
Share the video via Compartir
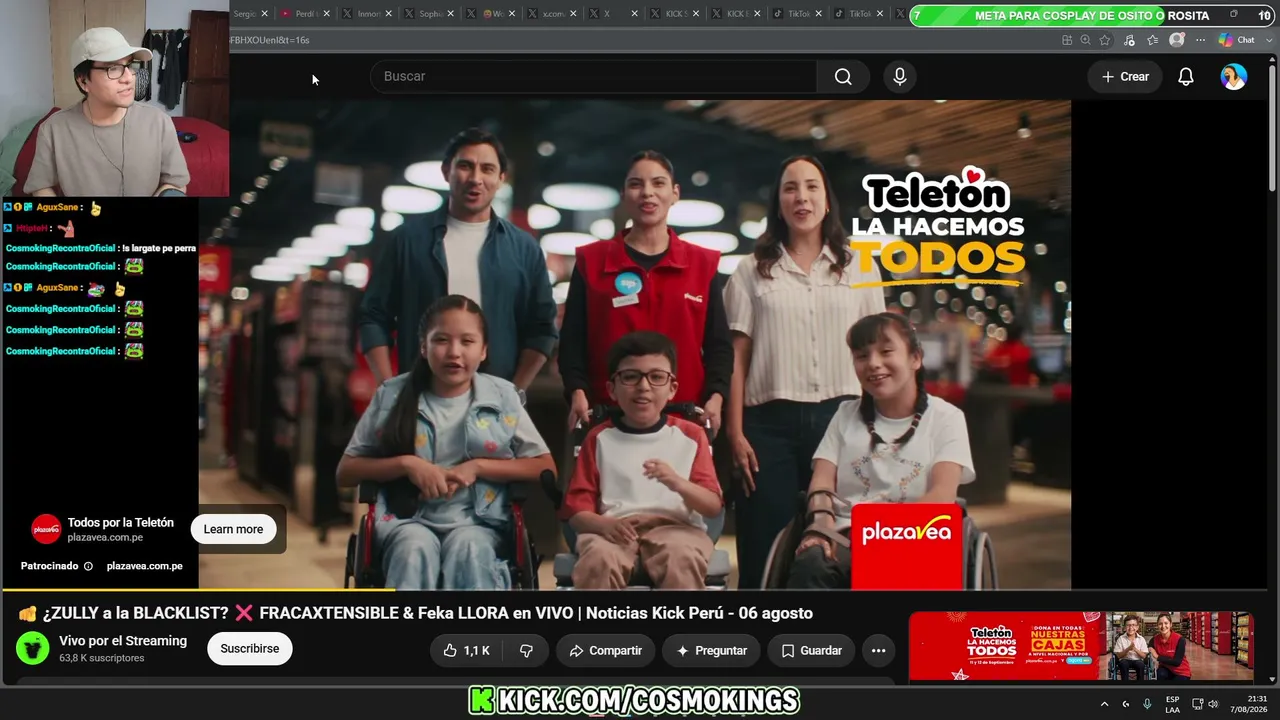click(x=605, y=650)
